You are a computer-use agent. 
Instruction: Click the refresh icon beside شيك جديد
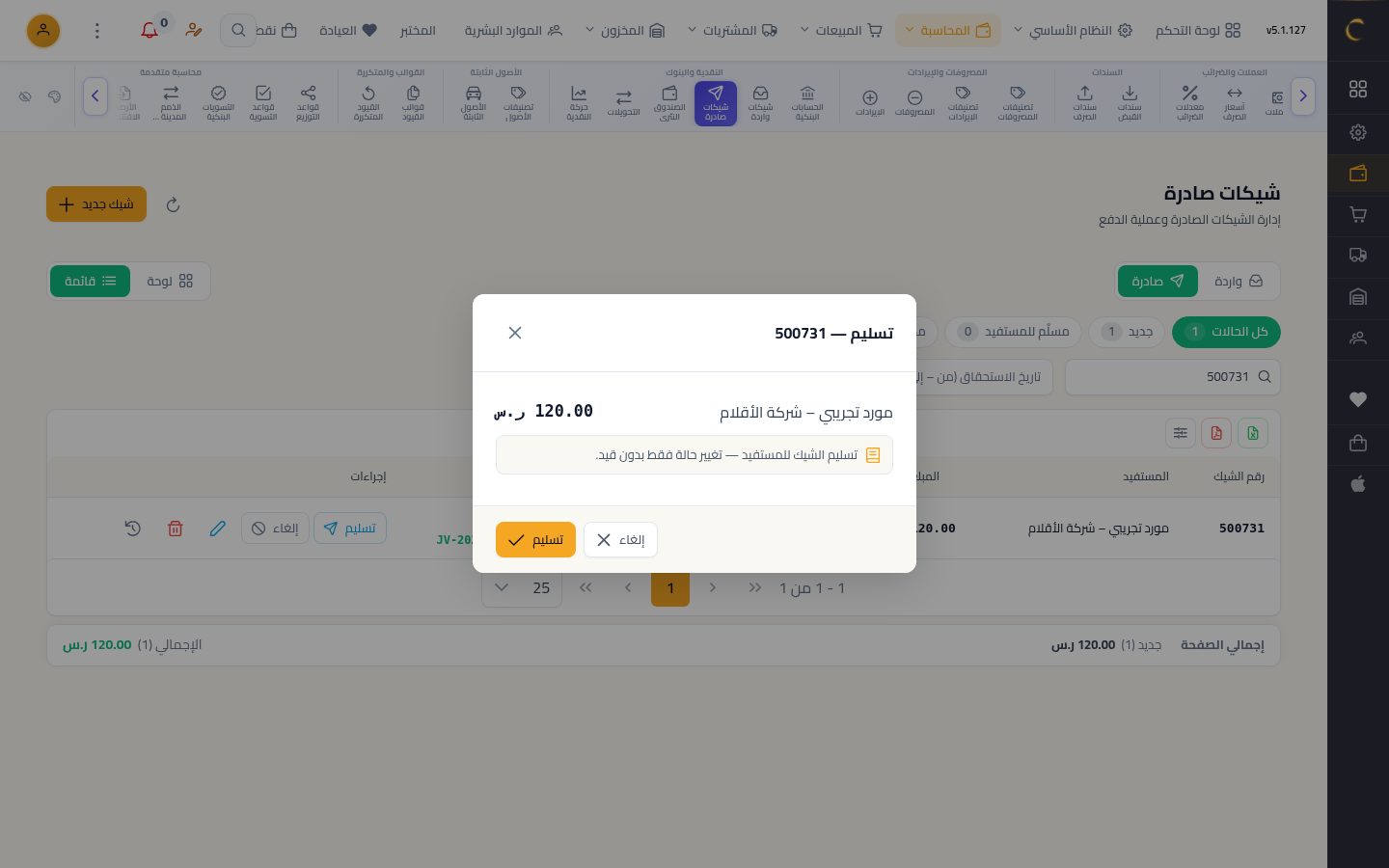pos(173,204)
